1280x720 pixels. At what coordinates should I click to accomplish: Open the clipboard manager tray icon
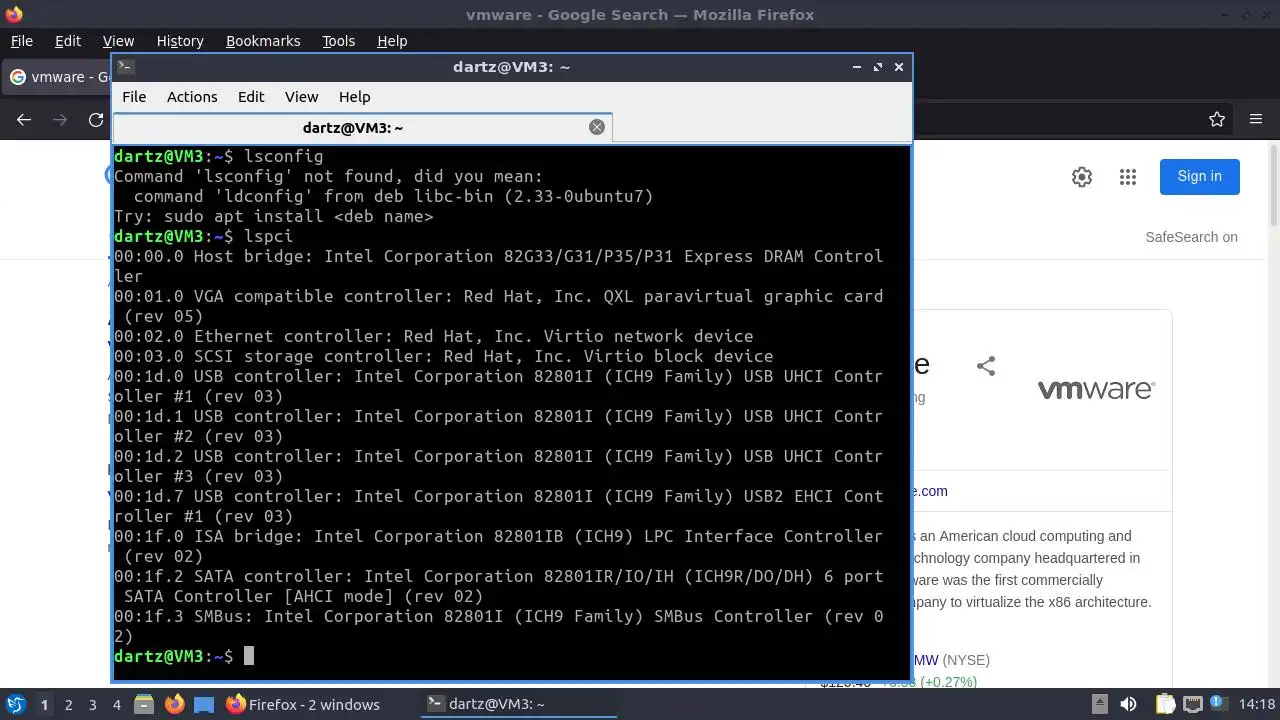click(1164, 704)
